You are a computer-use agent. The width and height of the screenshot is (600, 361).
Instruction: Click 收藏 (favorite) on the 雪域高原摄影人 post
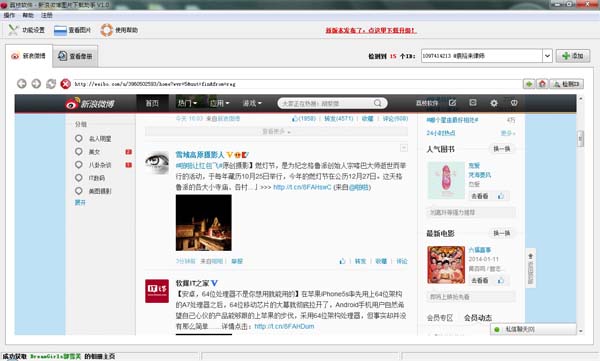(x=381, y=261)
